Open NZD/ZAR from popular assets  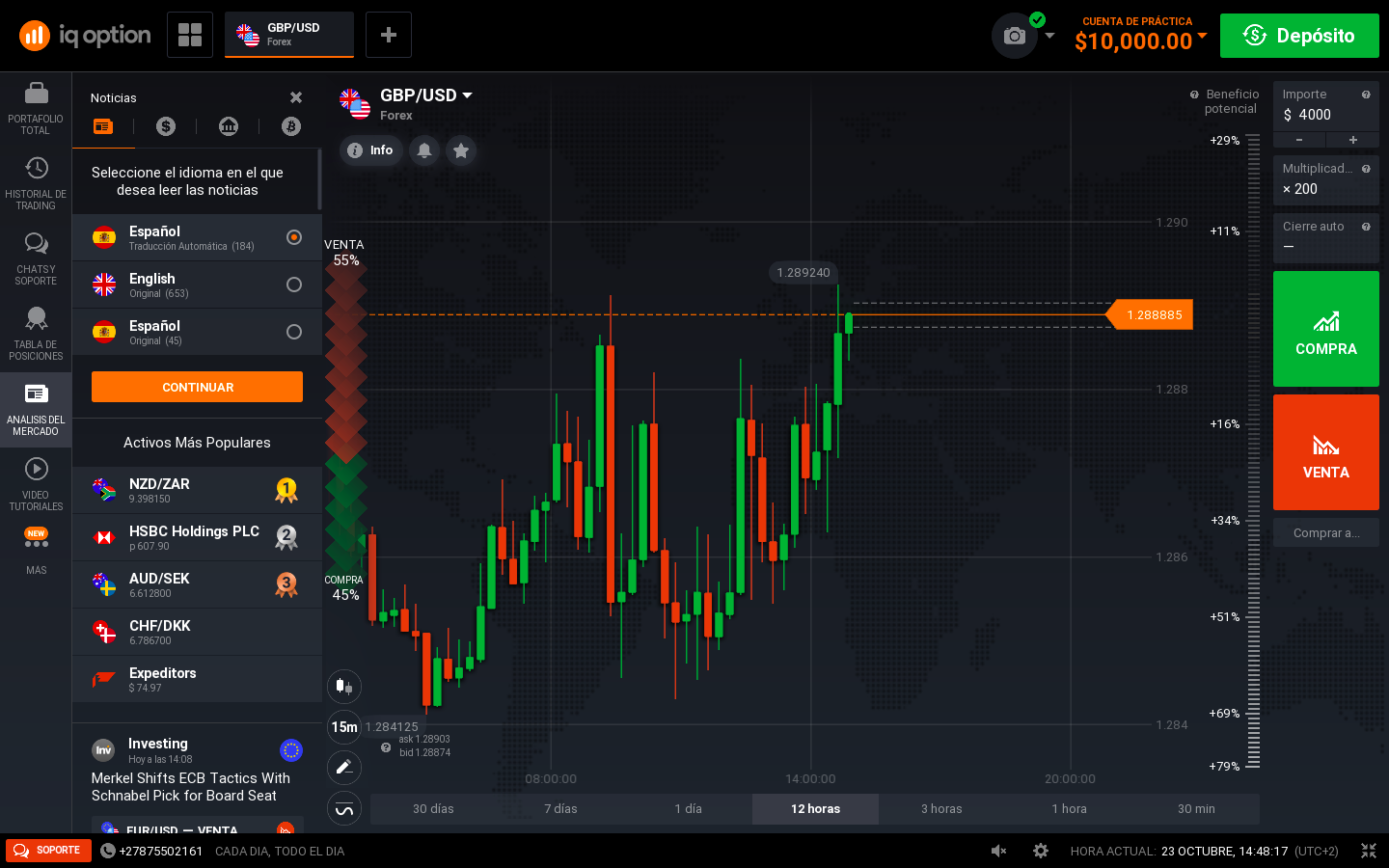[197, 490]
